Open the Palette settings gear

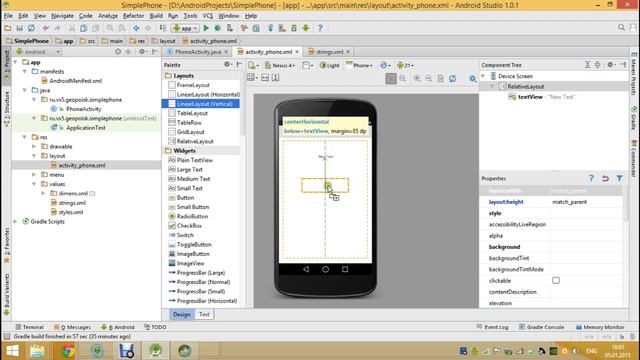coord(227,64)
